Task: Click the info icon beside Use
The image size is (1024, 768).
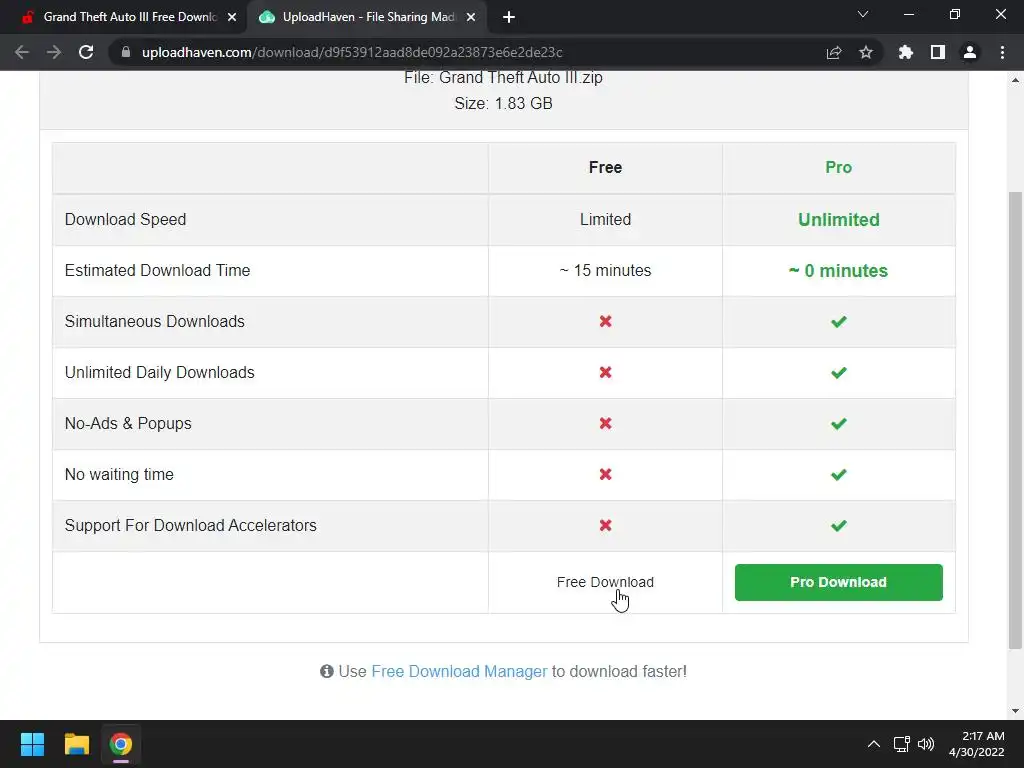Action: (327, 671)
